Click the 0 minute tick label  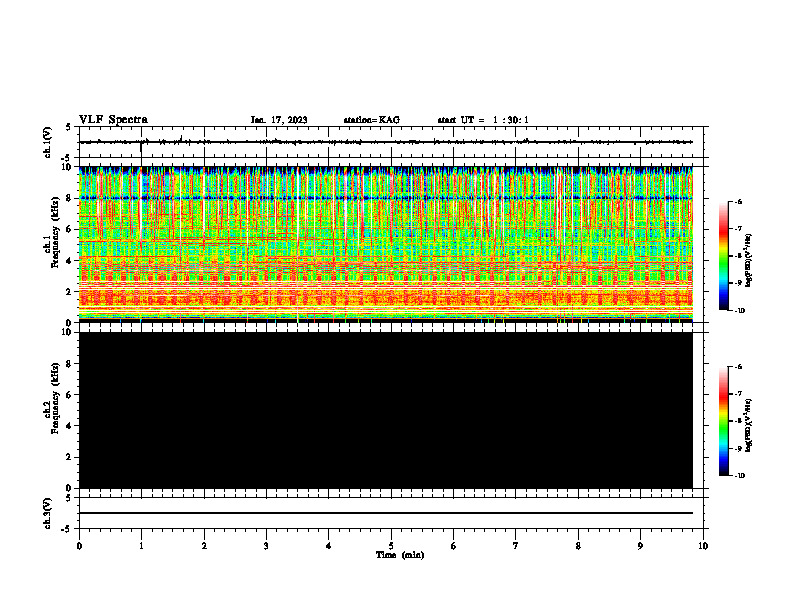[79, 546]
